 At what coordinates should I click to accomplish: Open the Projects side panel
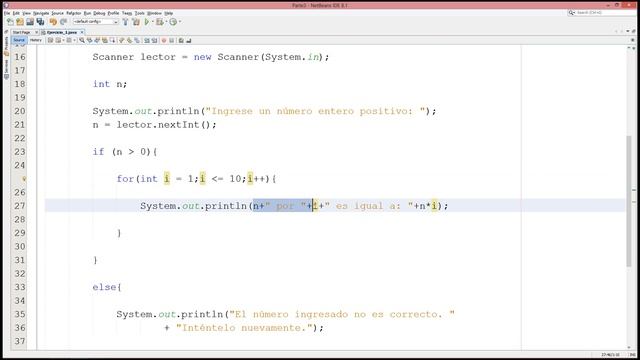[6, 47]
